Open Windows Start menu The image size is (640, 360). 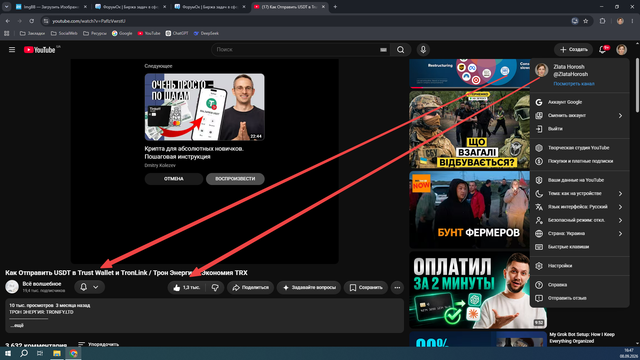(8, 353)
